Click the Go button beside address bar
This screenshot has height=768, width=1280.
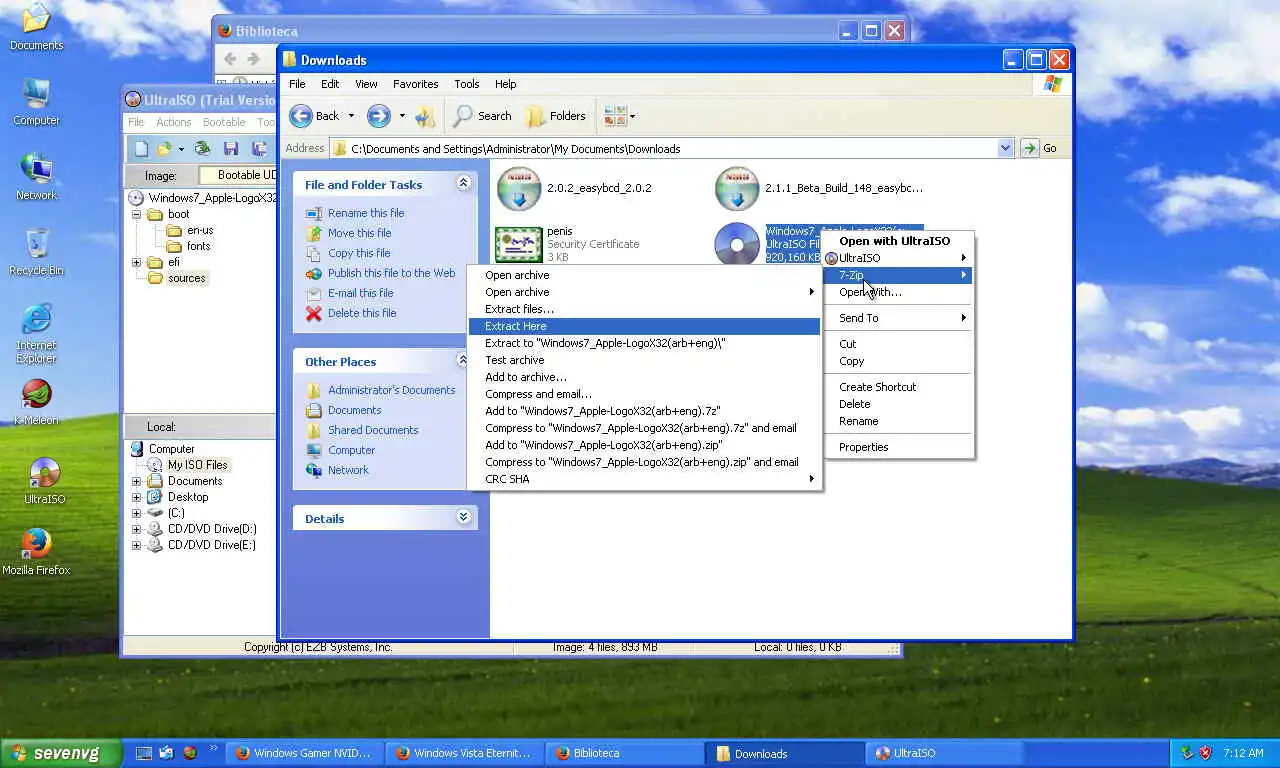point(1039,148)
